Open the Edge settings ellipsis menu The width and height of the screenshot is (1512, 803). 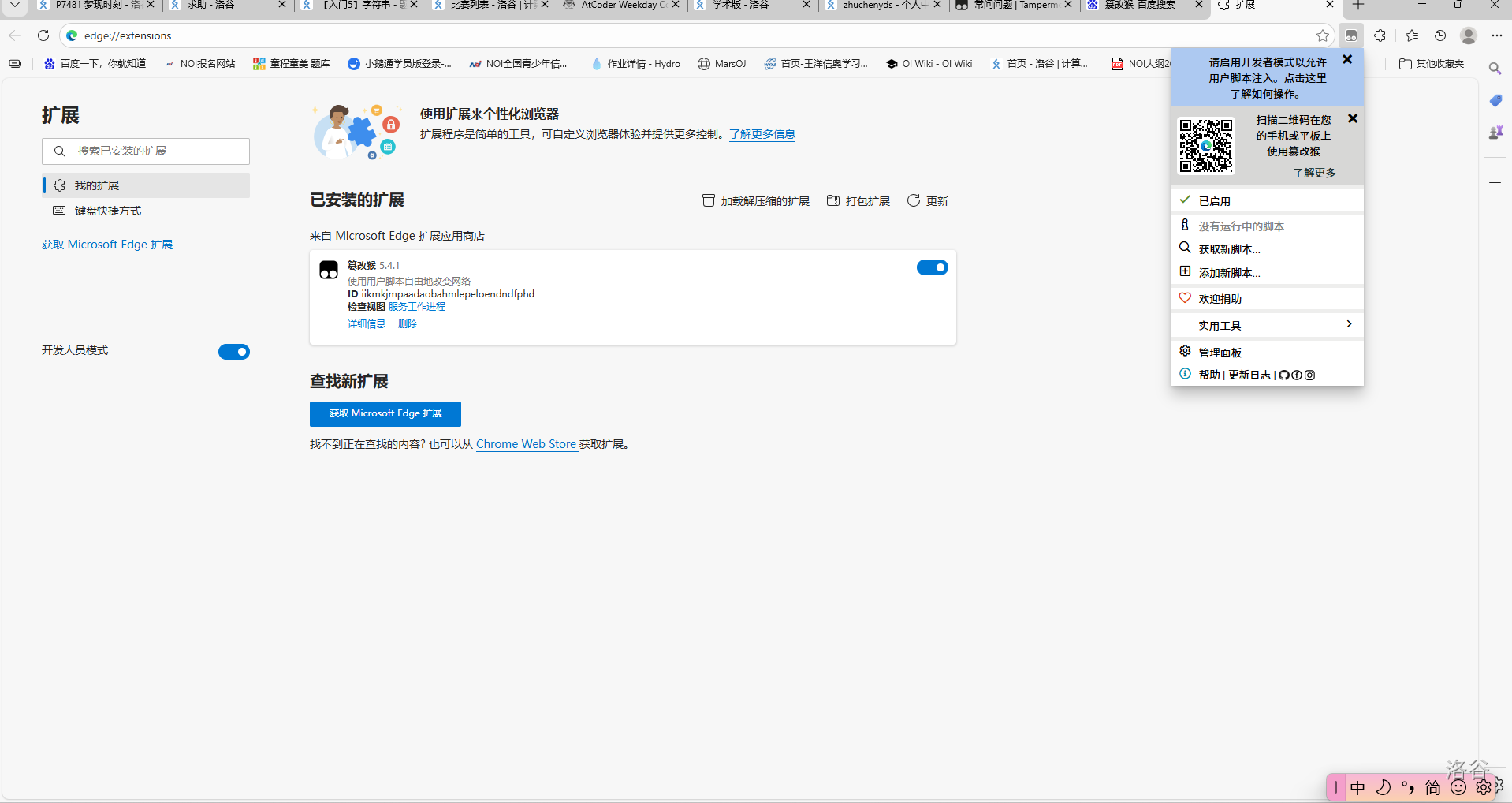click(x=1496, y=35)
